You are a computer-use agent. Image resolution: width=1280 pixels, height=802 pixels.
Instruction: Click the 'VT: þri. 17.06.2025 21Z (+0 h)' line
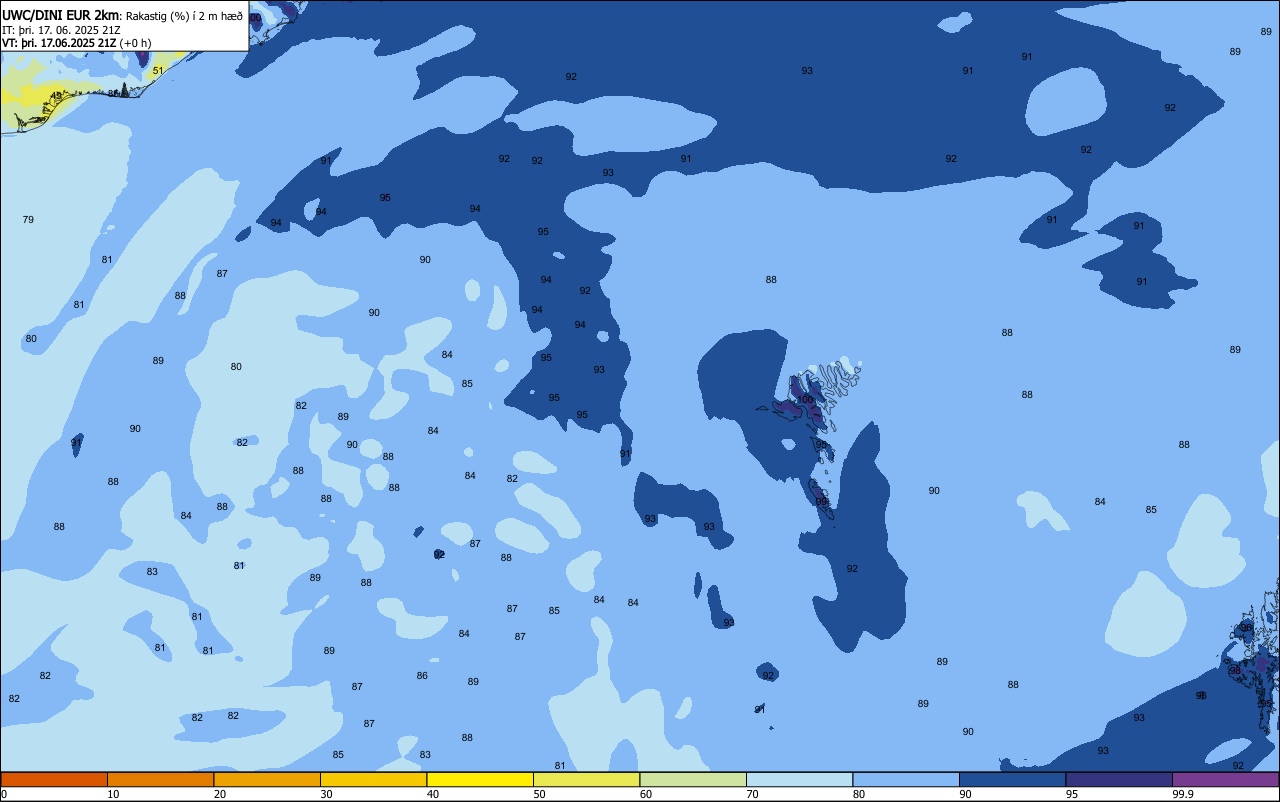(77, 43)
